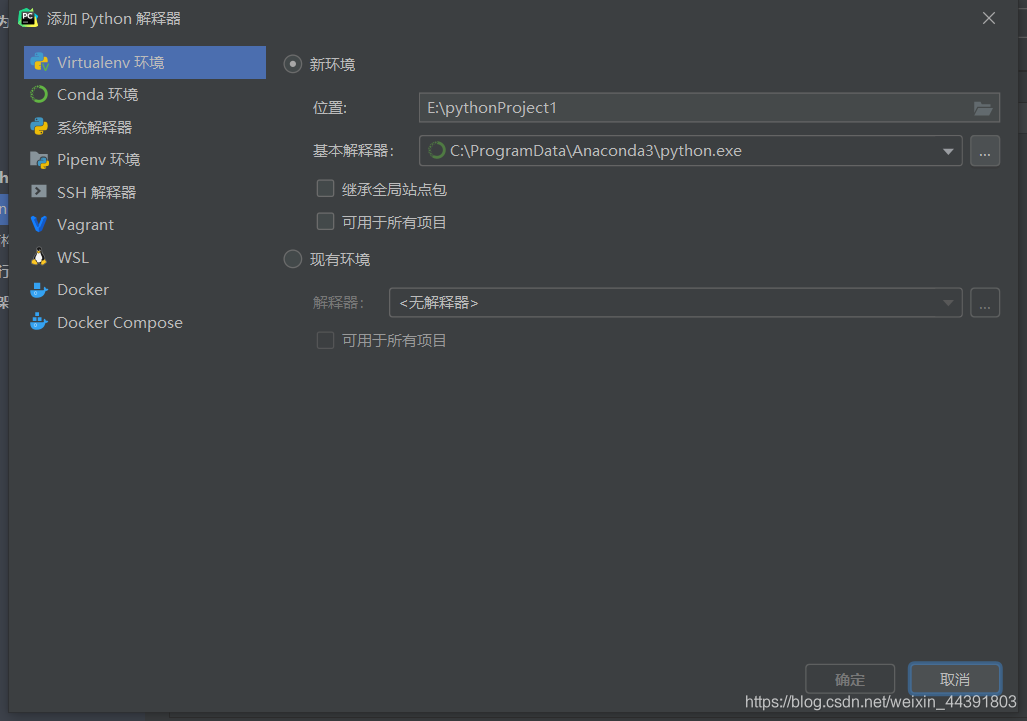
Task: Select Docker Compose in the sidebar
Action: [x=145, y=322]
